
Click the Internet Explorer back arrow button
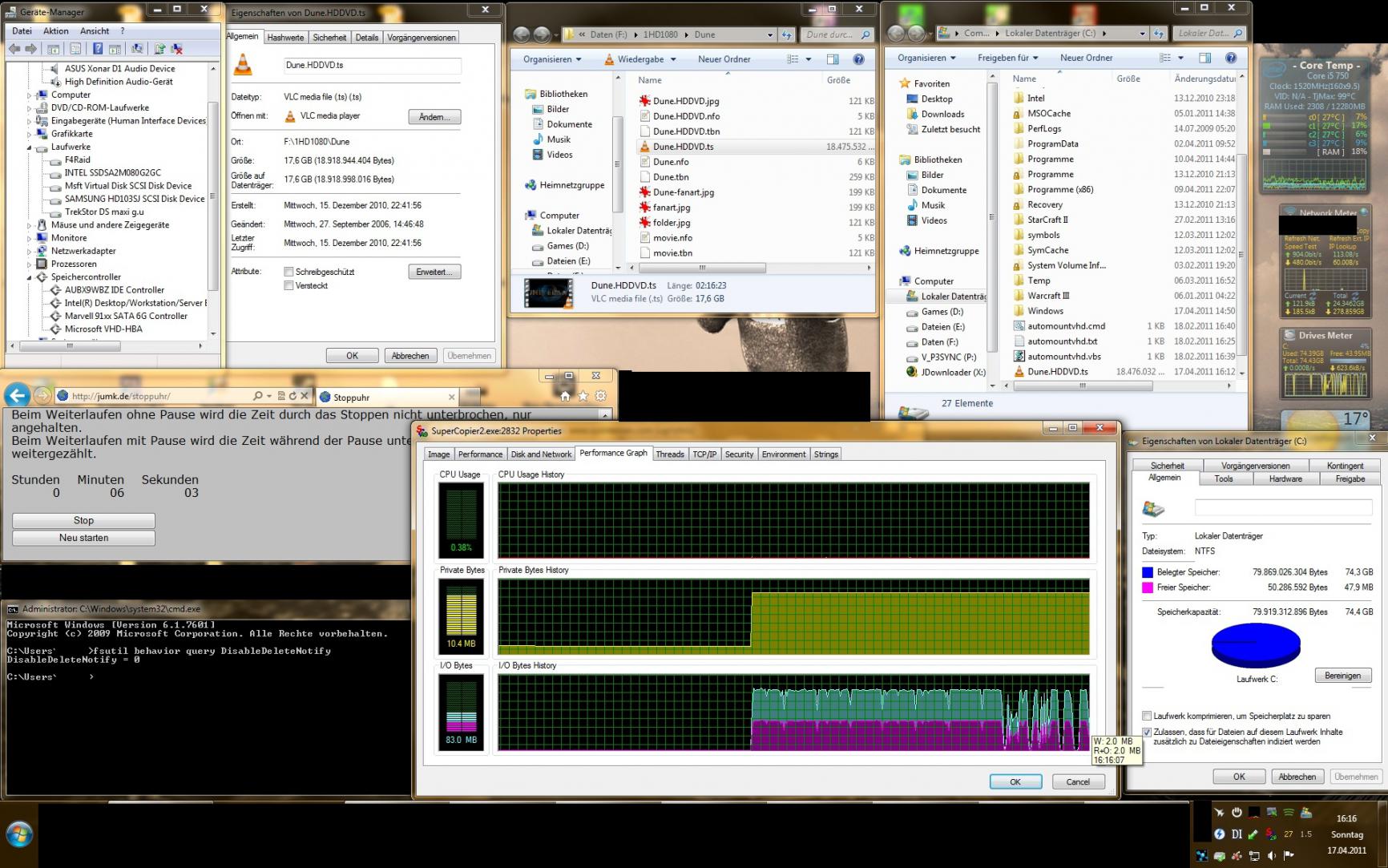click(18, 395)
